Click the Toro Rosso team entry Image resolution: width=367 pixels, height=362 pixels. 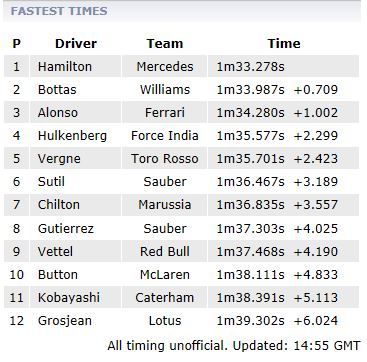tap(165, 159)
